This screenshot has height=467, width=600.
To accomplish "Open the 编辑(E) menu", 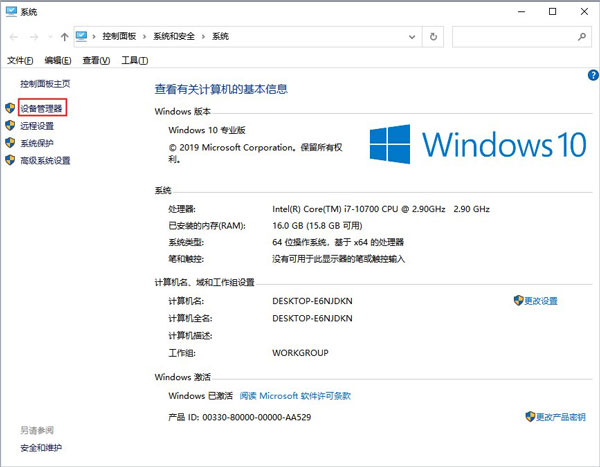I will pyautogui.click(x=58, y=60).
